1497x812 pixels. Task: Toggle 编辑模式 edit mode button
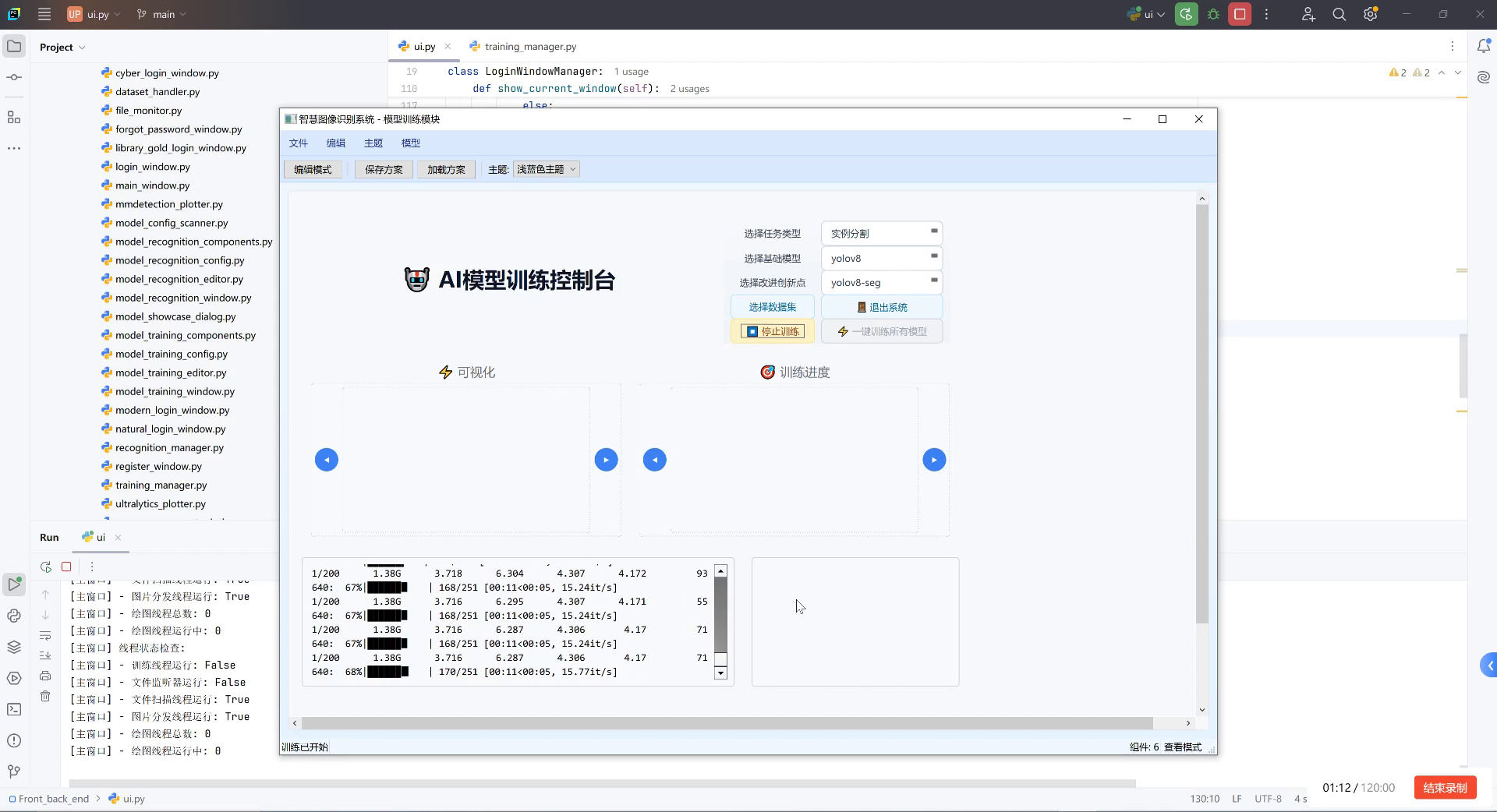(x=313, y=169)
